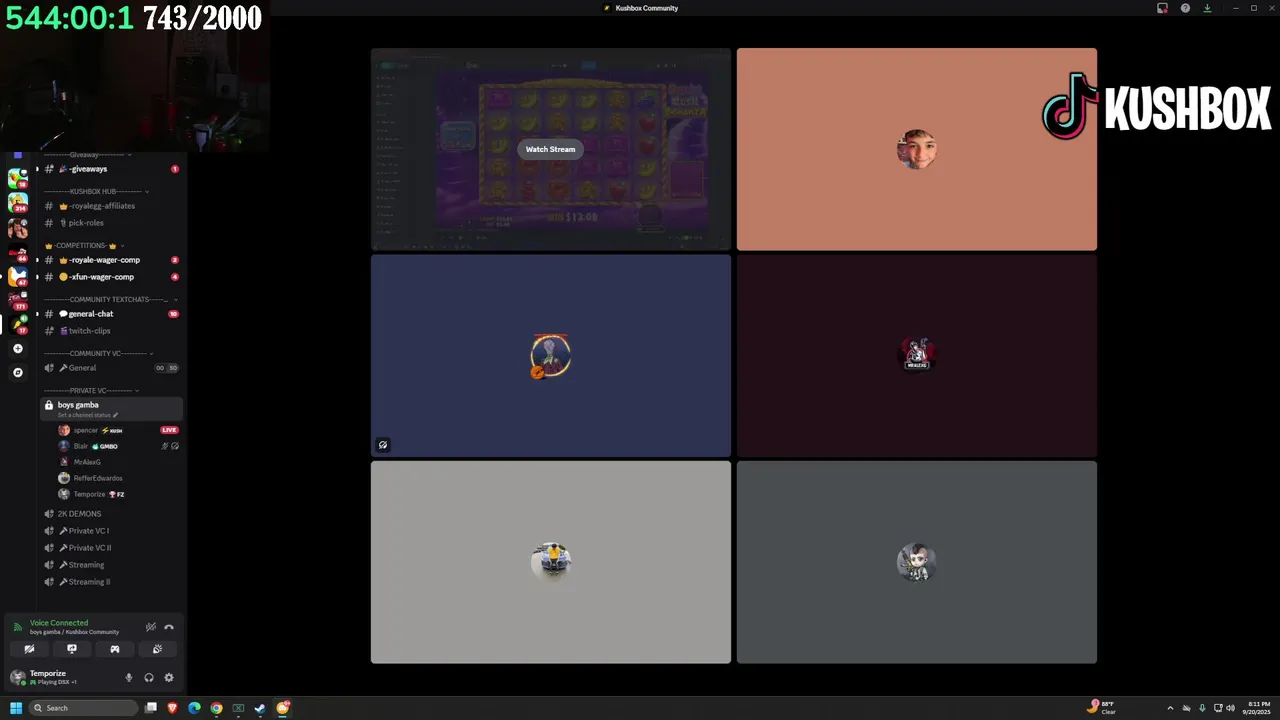
Task: Start an activity with the controller icon
Action: [115, 649]
